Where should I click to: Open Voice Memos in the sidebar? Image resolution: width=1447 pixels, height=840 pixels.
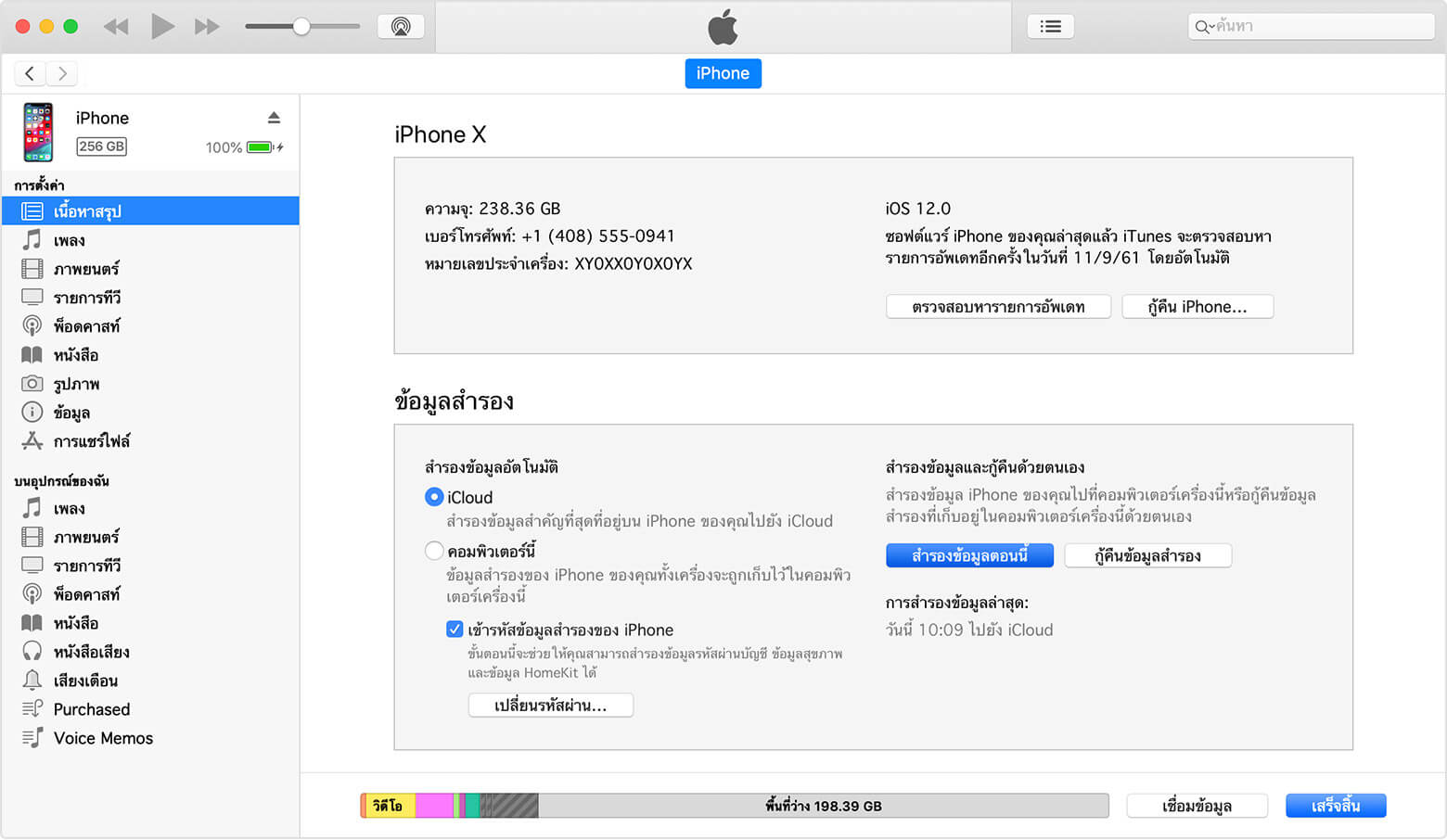point(103,738)
